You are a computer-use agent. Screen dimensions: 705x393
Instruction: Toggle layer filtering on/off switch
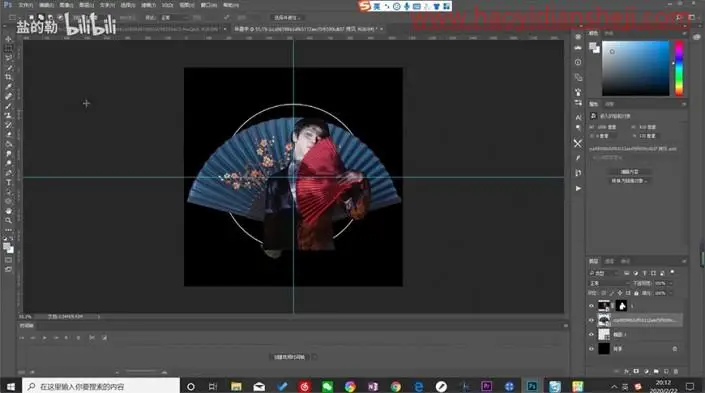pyautogui.click(x=672, y=272)
